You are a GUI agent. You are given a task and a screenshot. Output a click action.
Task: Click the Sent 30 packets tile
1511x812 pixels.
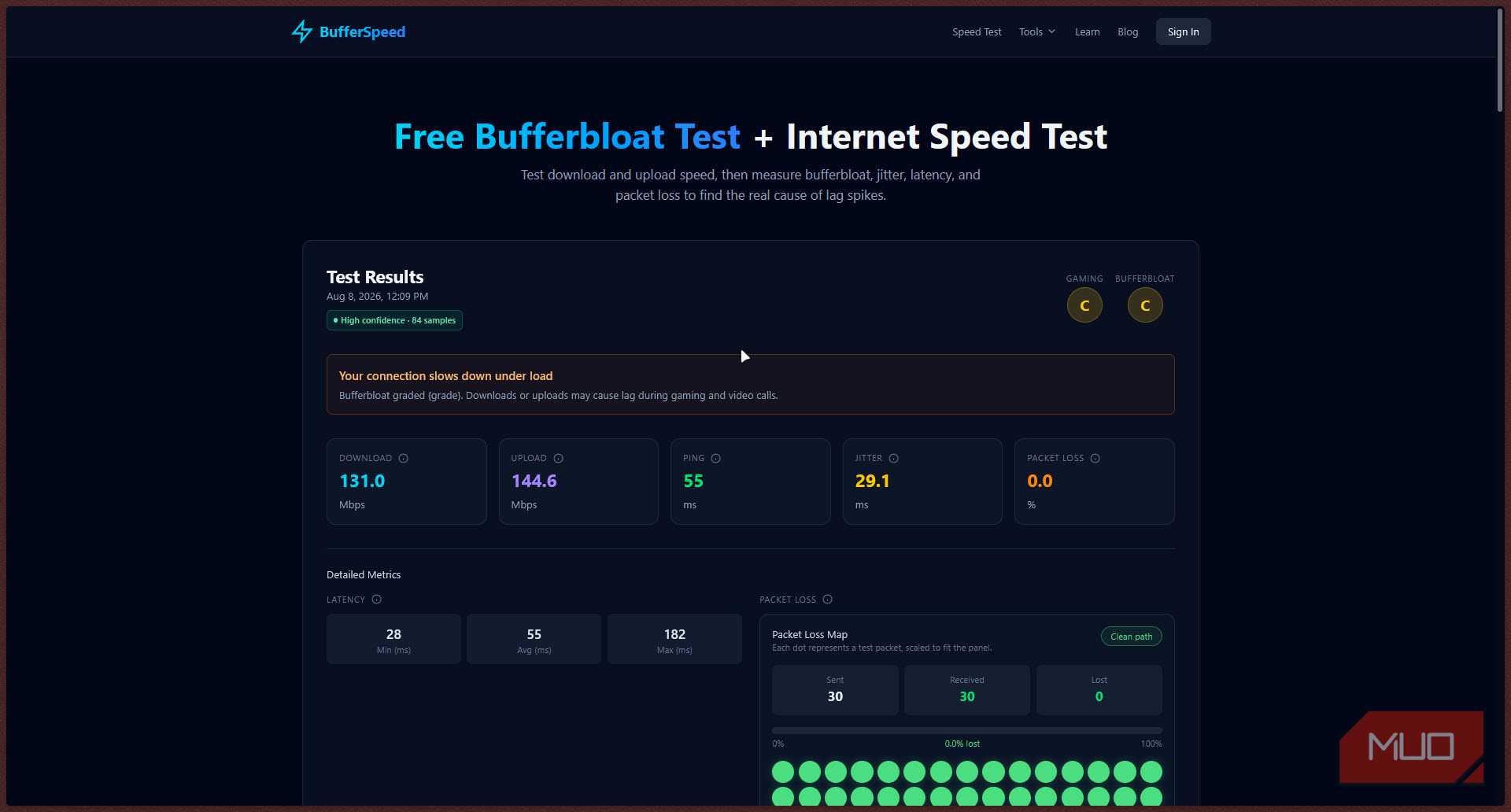point(835,690)
